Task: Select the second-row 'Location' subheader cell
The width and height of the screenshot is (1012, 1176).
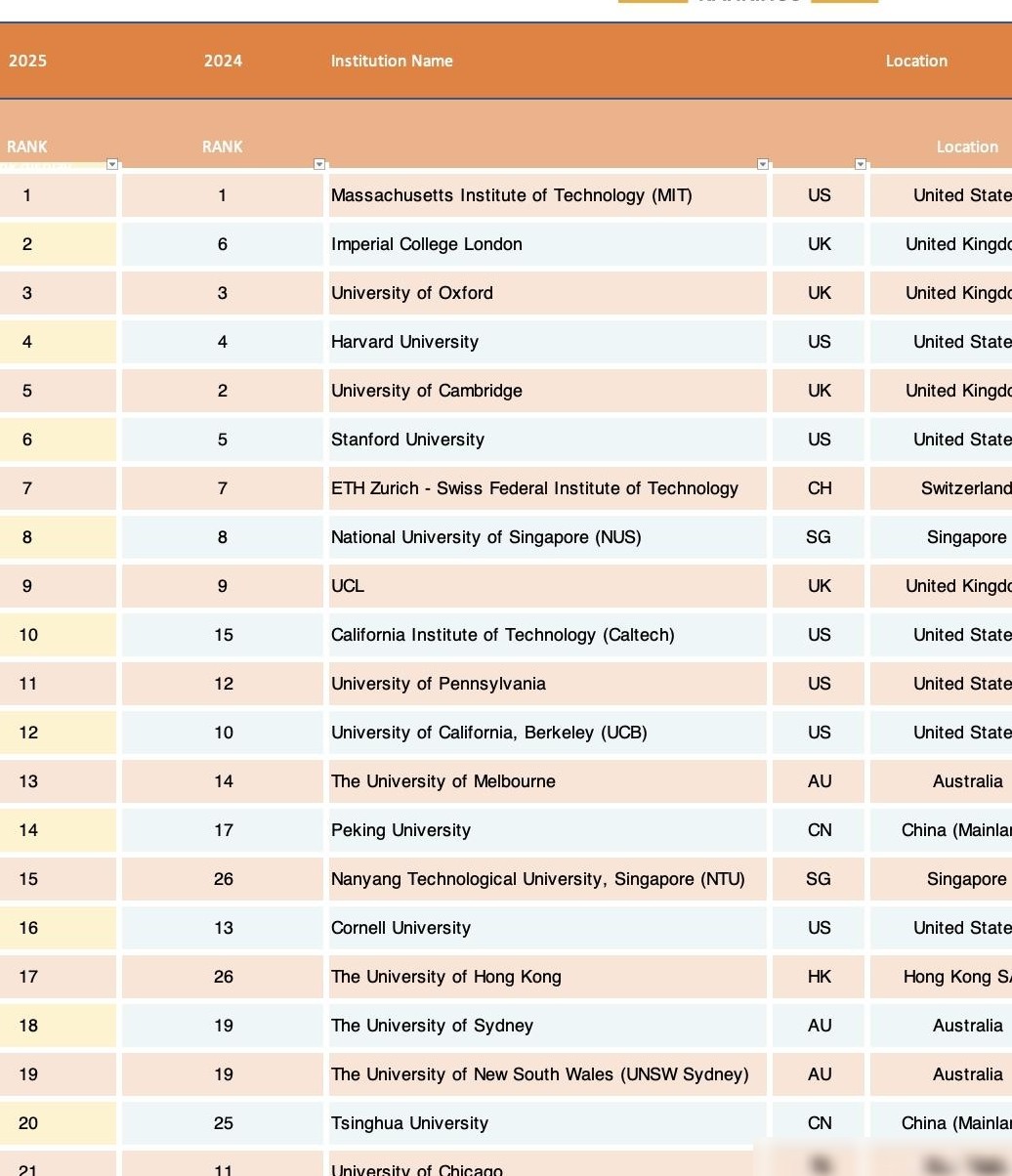Action: (x=967, y=147)
